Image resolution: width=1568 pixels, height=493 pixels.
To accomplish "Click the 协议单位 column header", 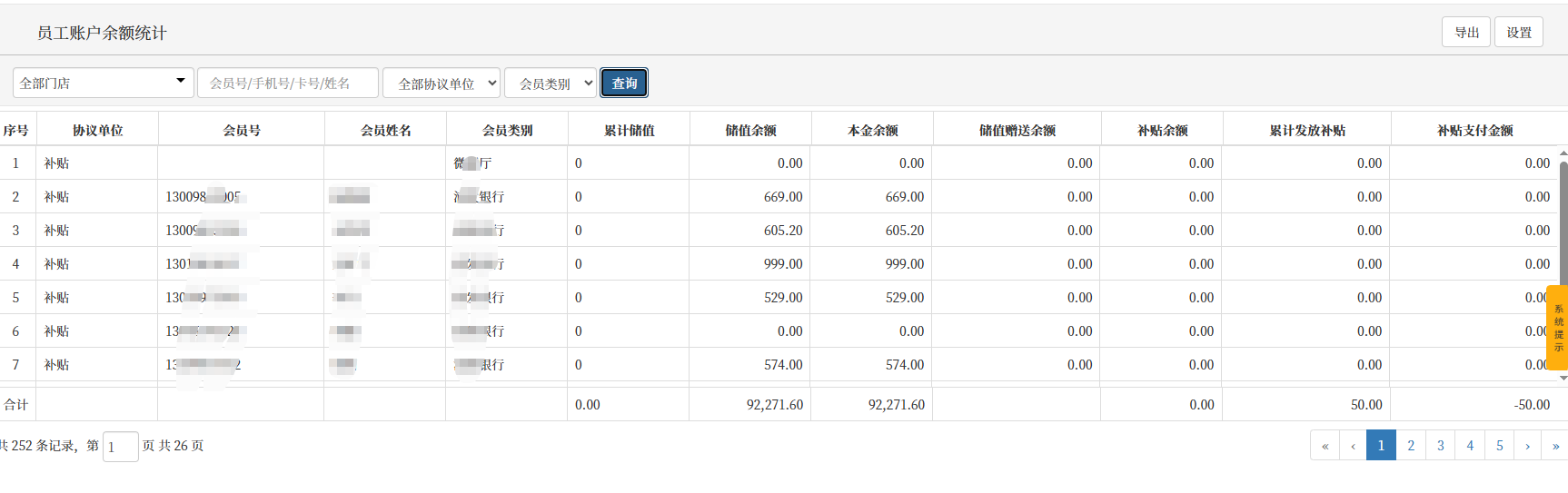I will (x=97, y=130).
